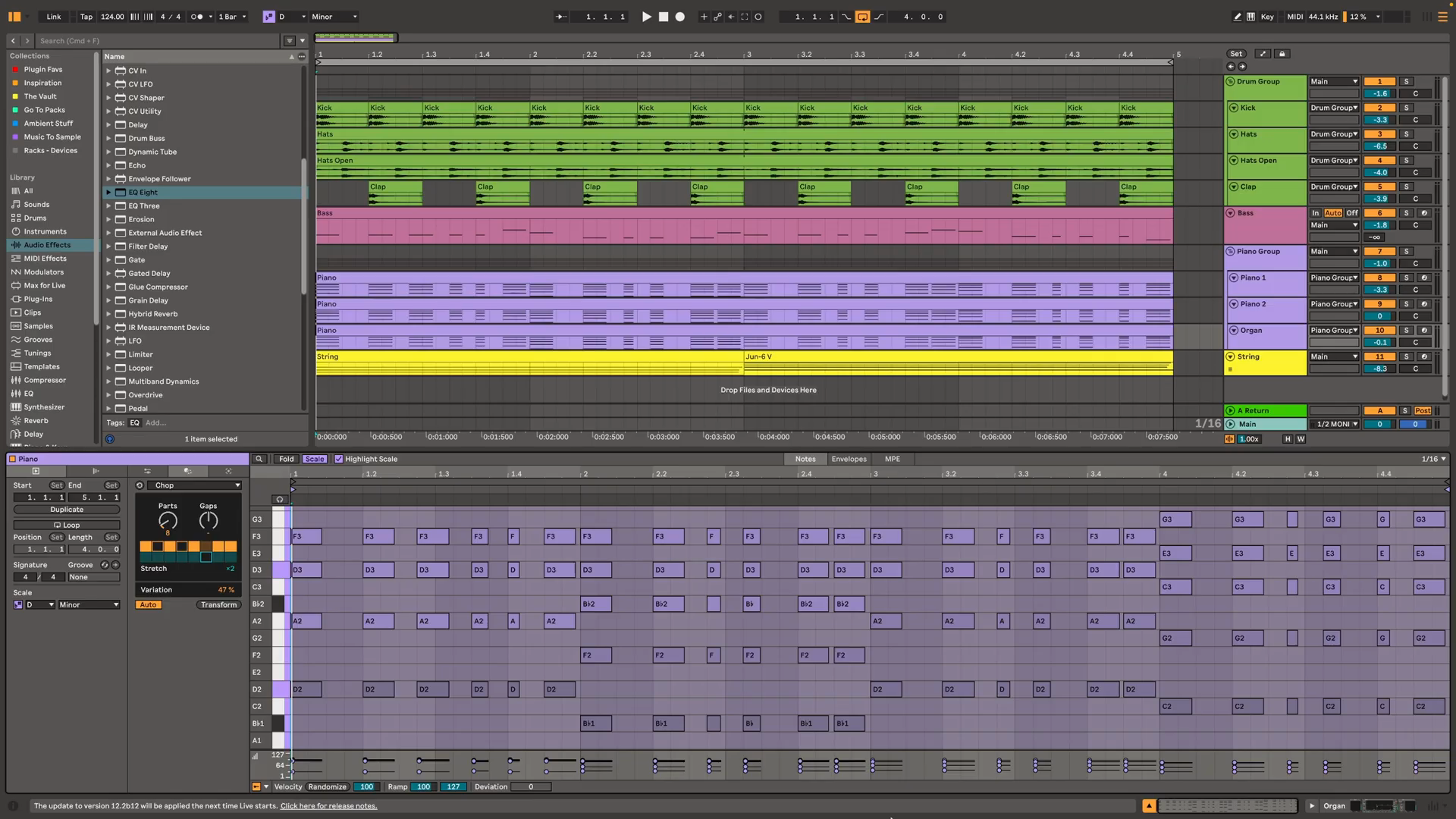Toggle Draw Mode pencil icon
The image size is (1456, 819).
click(x=1238, y=17)
